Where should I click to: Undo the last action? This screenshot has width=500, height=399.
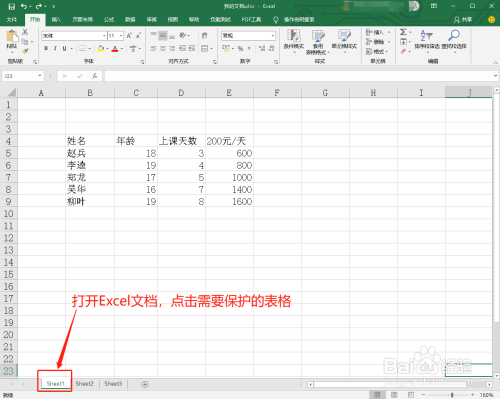(24, 6)
